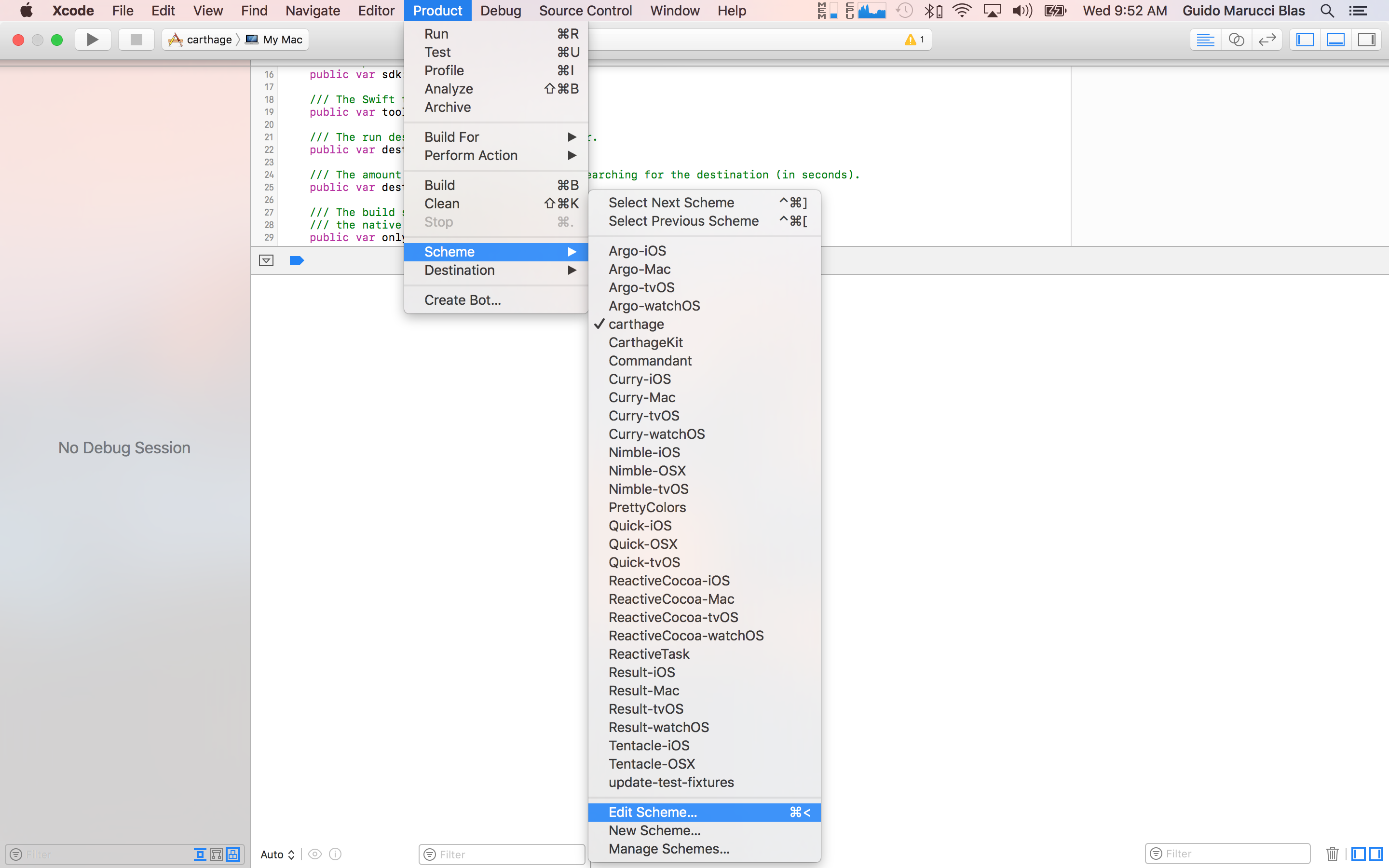Click the memory view icon in navigator footer

[217, 854]
